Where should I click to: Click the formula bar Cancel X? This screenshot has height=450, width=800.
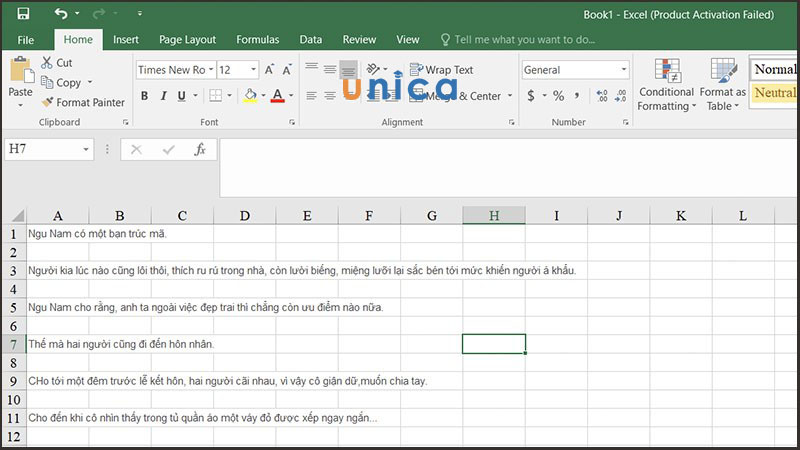[x=136, y=149]
